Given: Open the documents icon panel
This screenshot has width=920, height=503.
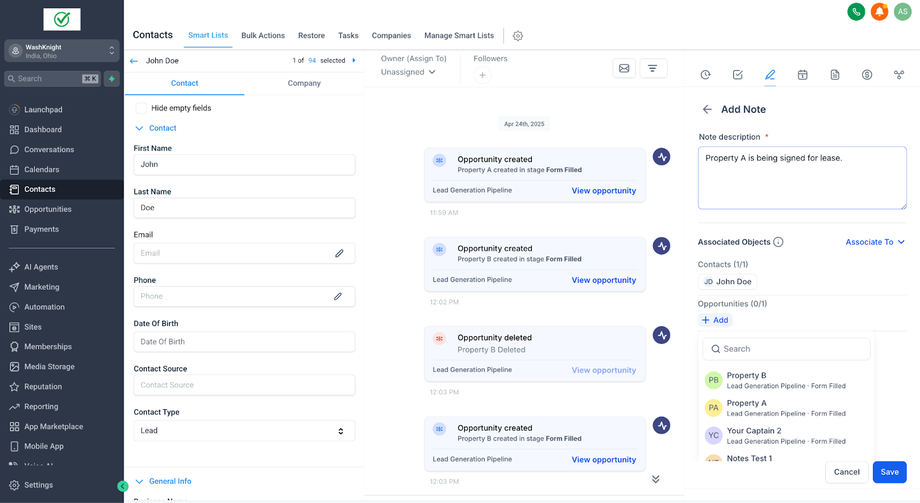Looking at the screenshot, I should pyautogui.click(x=834, y=75).
